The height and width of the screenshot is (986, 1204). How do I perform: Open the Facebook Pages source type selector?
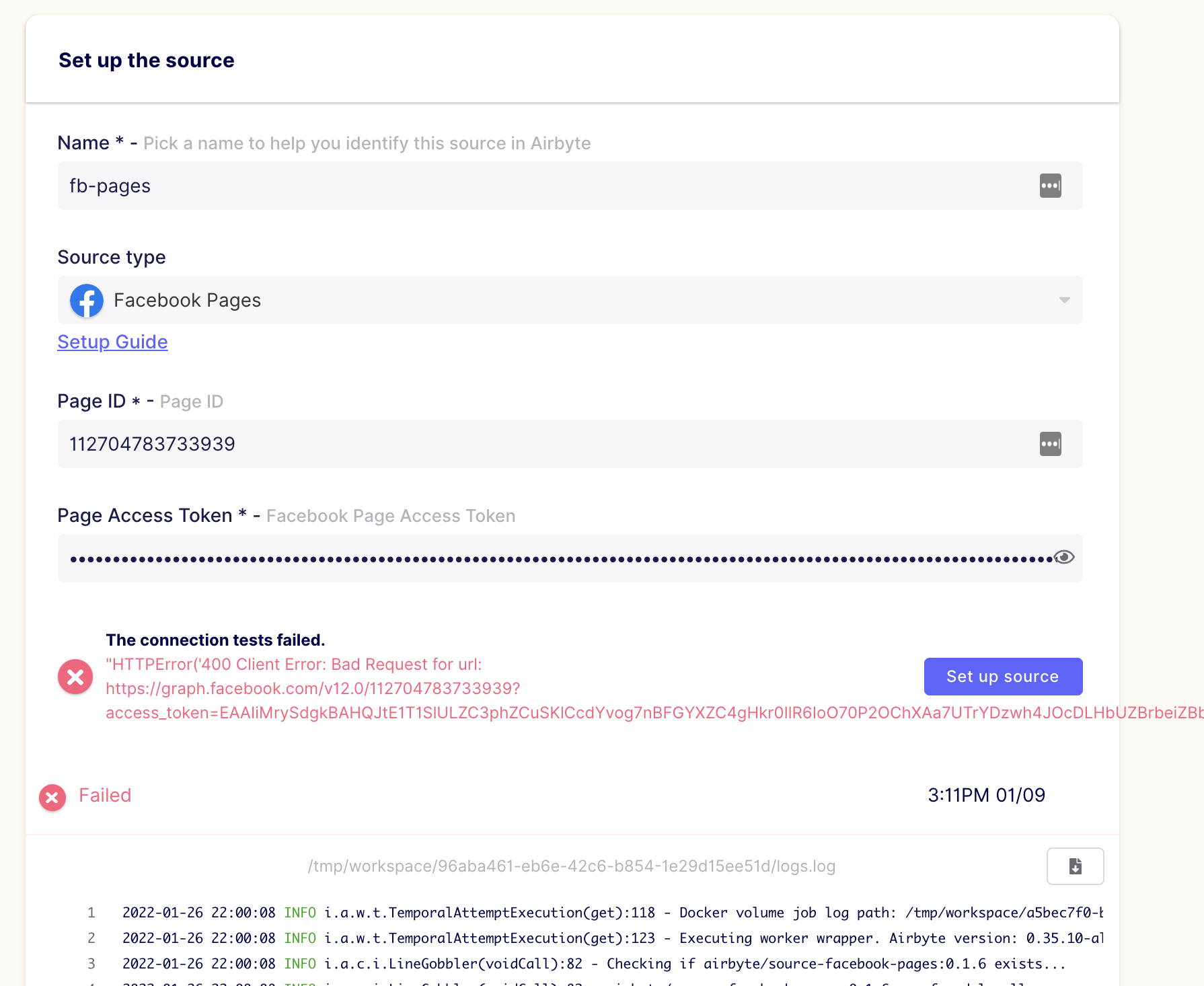click(538, 301)
